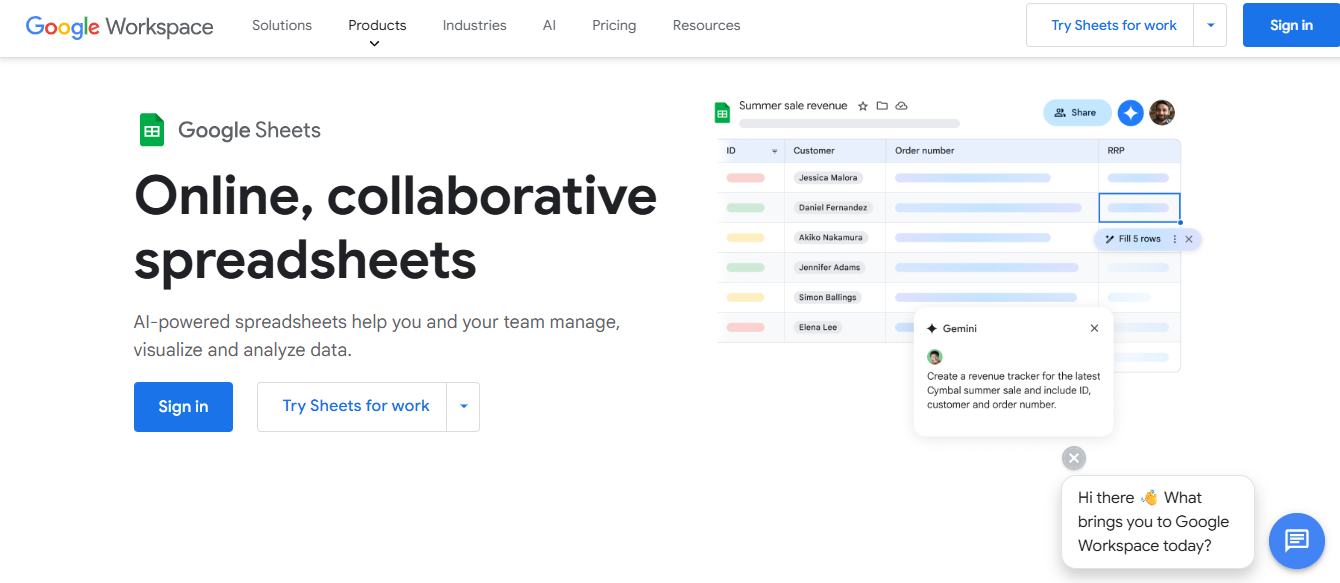Close the Gemini prompt card
This screenshot has width=1340, height=583.
click(1094, 328)
